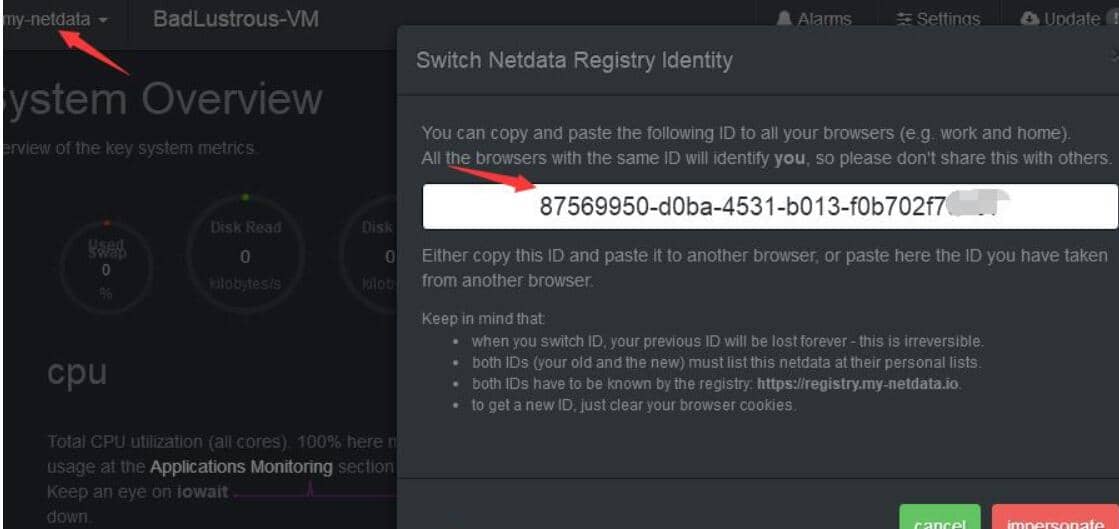Image resolution: width=1119 pixels, height=529 pixels.
Task: Open the Settings menu item text
Action: point(948,19)
